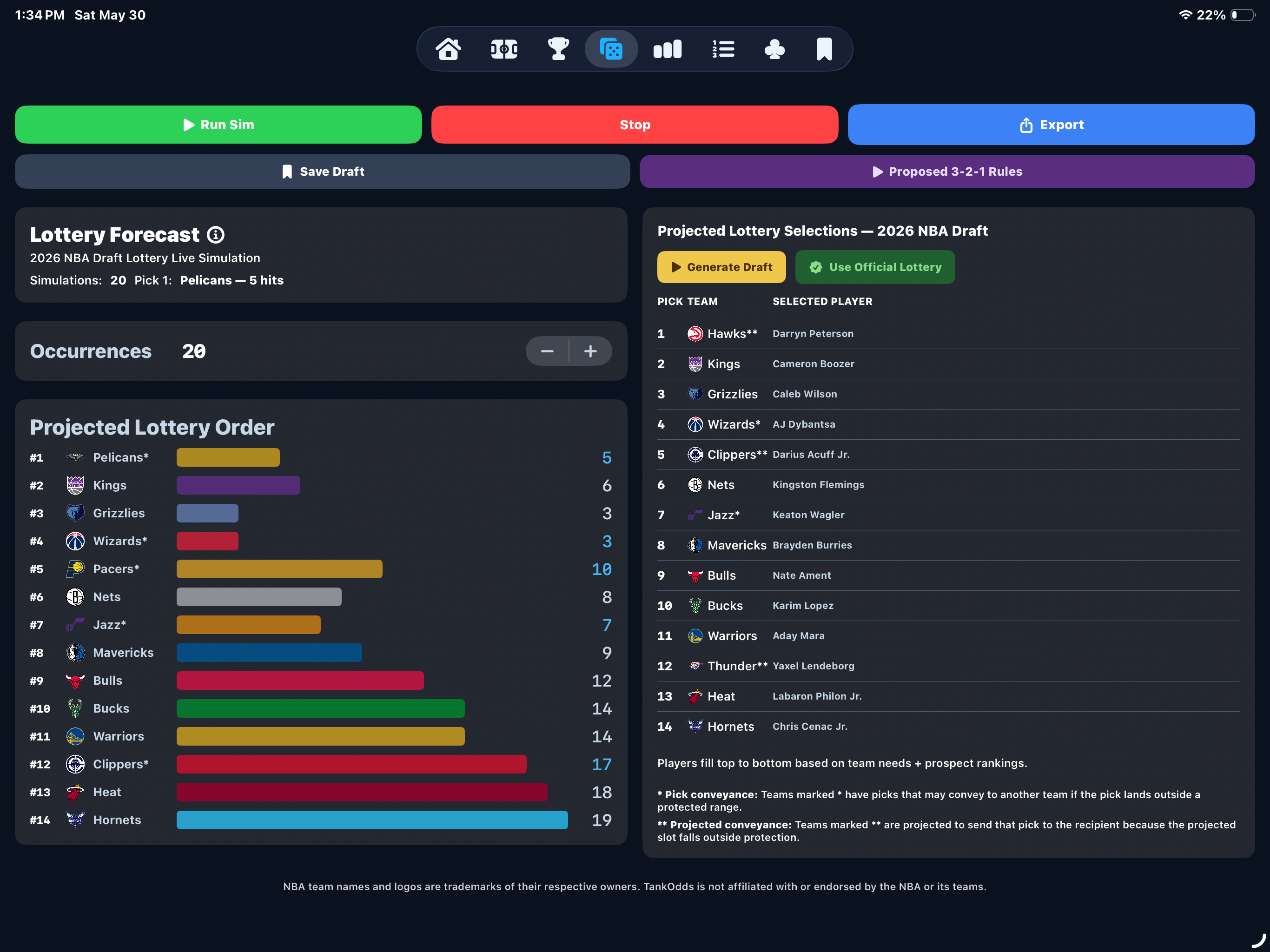1270x952 pixels.
Task: Start the simulation with Run Sim
Action: pos(218,125)
